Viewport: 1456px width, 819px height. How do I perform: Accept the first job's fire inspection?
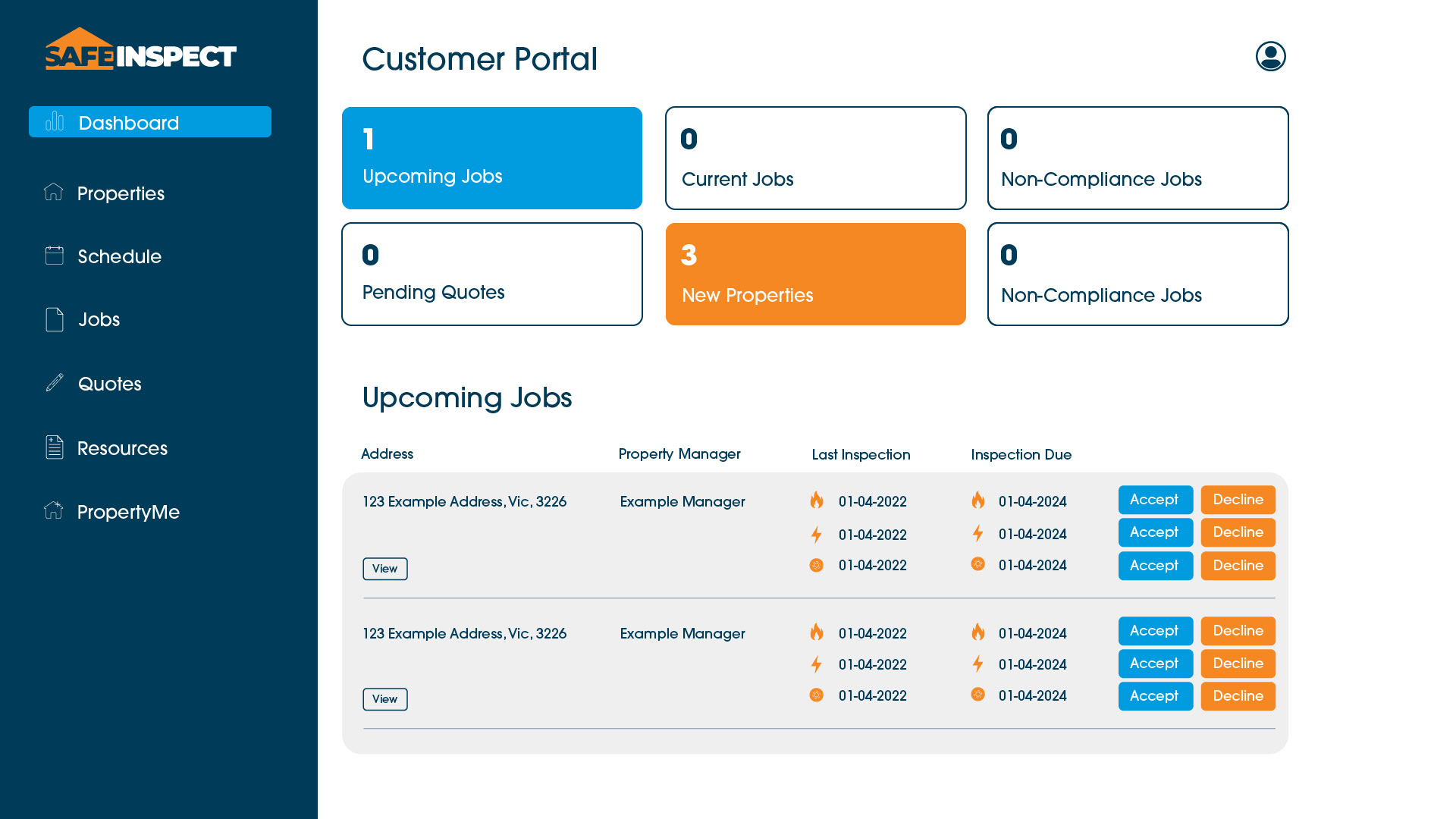(x=1155, y=500)
